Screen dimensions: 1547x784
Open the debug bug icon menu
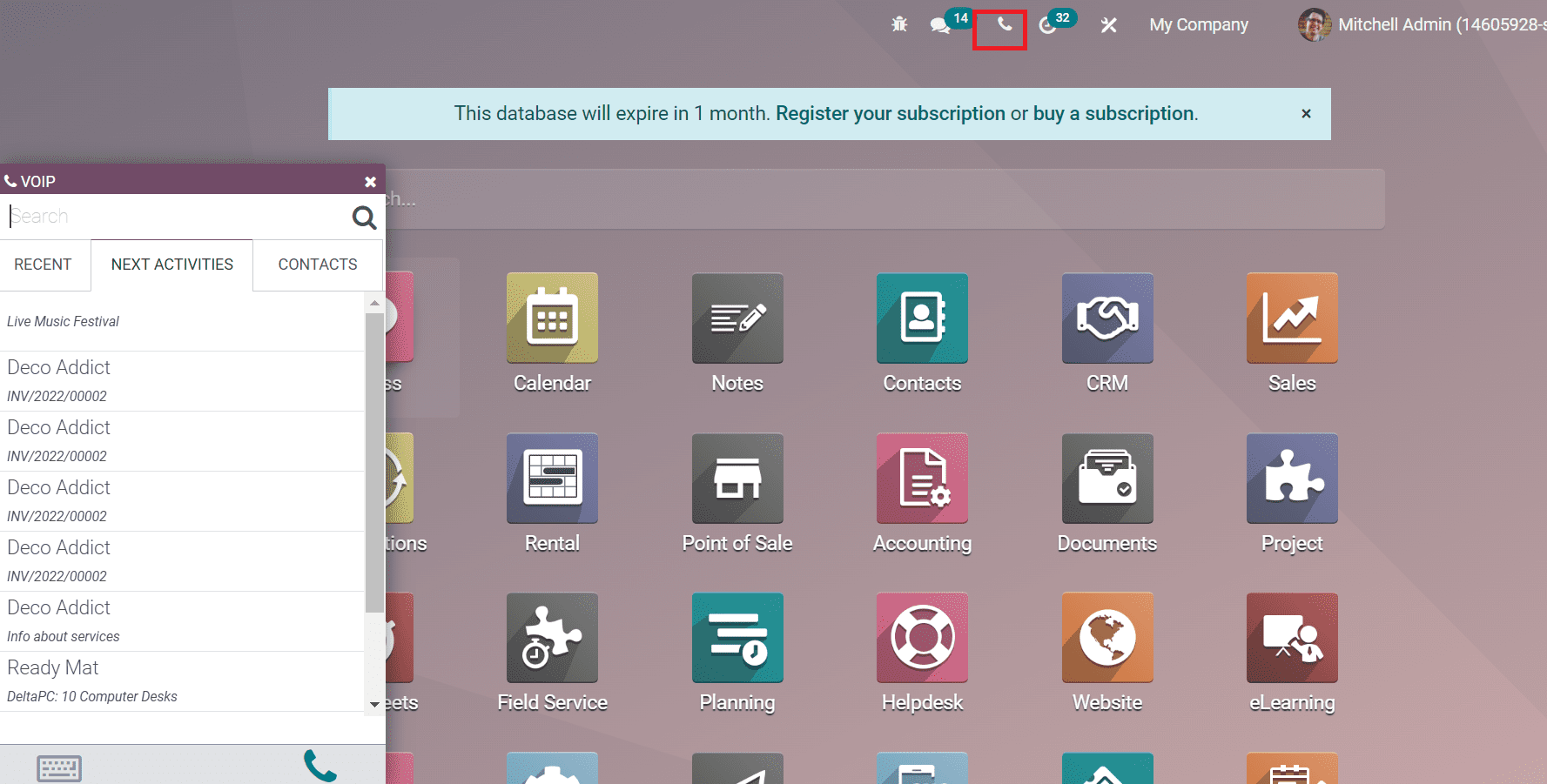[x=899, y=24]
